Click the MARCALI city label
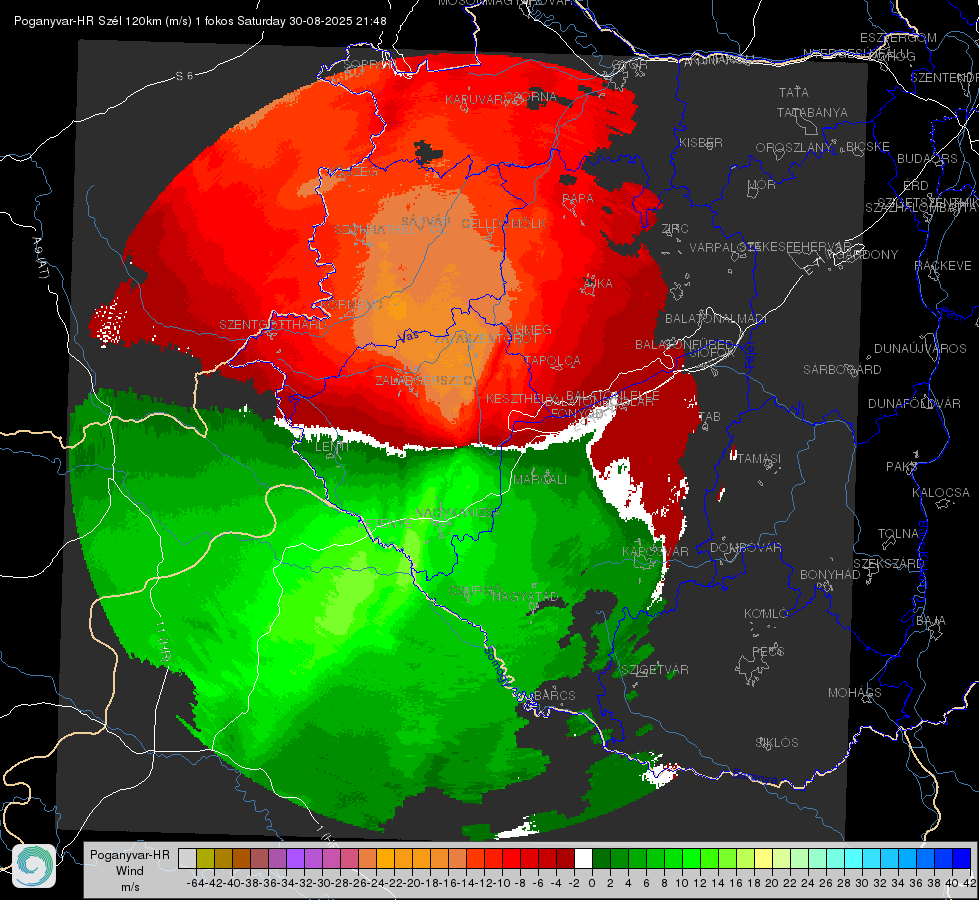Screen dimensions: 979x900 click(x=539, y=479)
